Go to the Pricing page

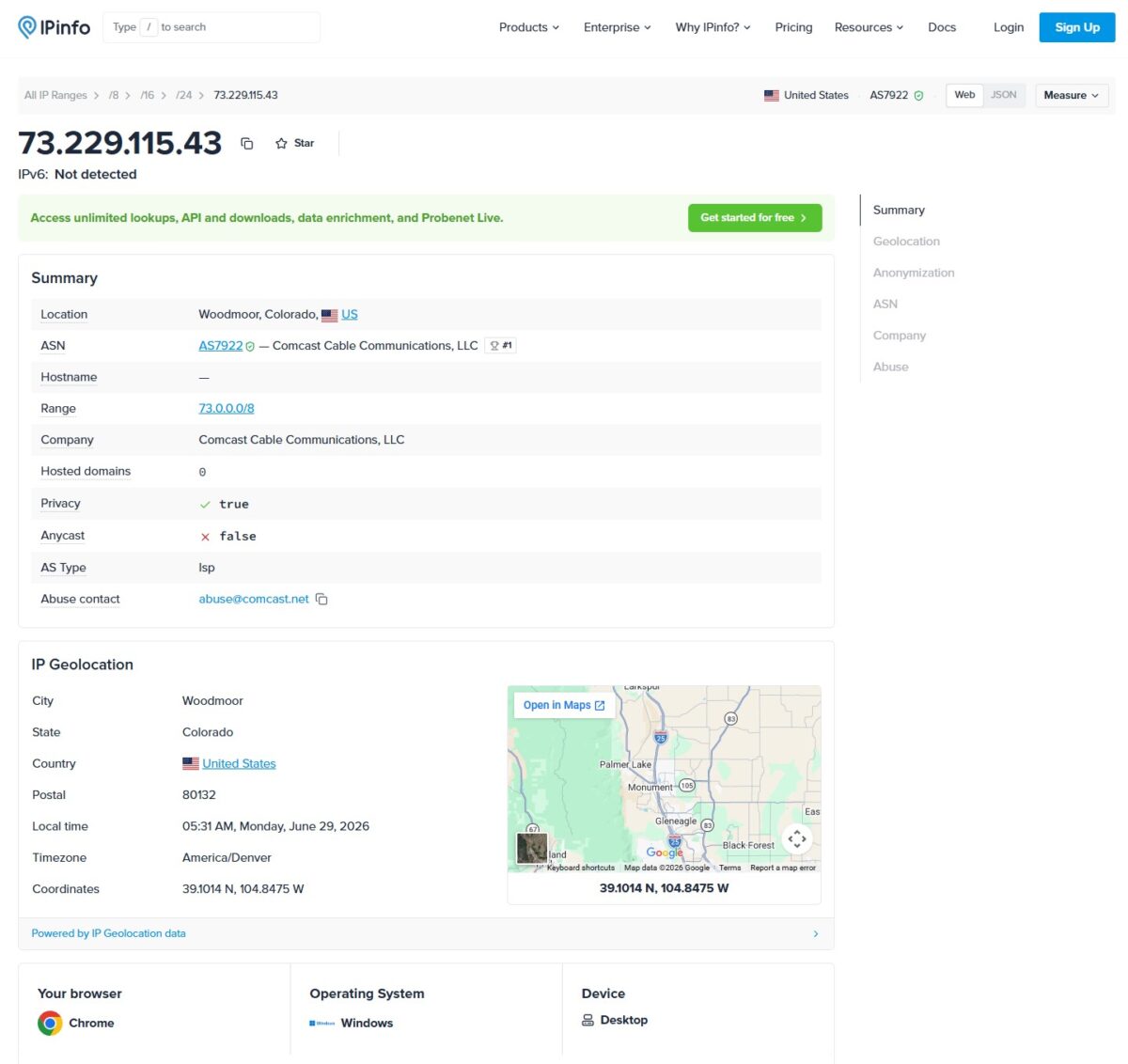(x=793, y=27)
